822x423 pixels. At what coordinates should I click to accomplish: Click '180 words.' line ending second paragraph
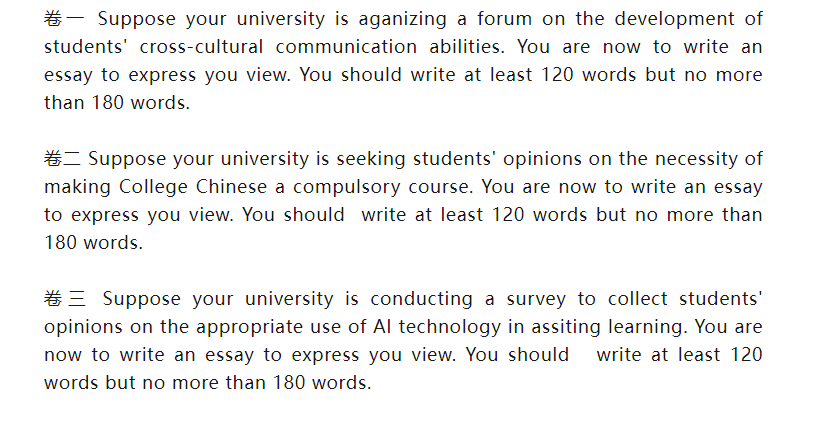[x=93, y=243]
